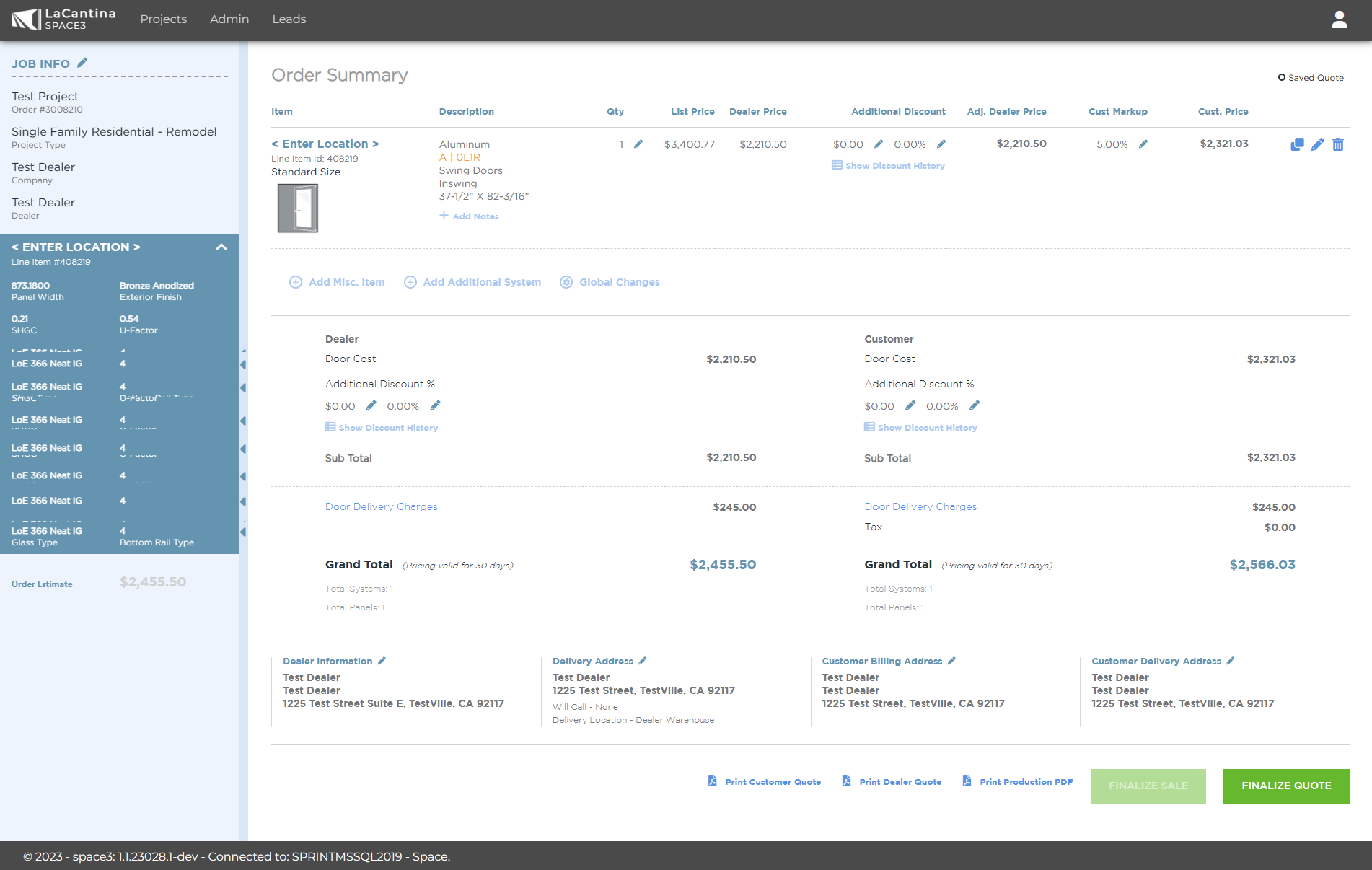
Task: Click Add Notes link
Action: click(469, 216)
